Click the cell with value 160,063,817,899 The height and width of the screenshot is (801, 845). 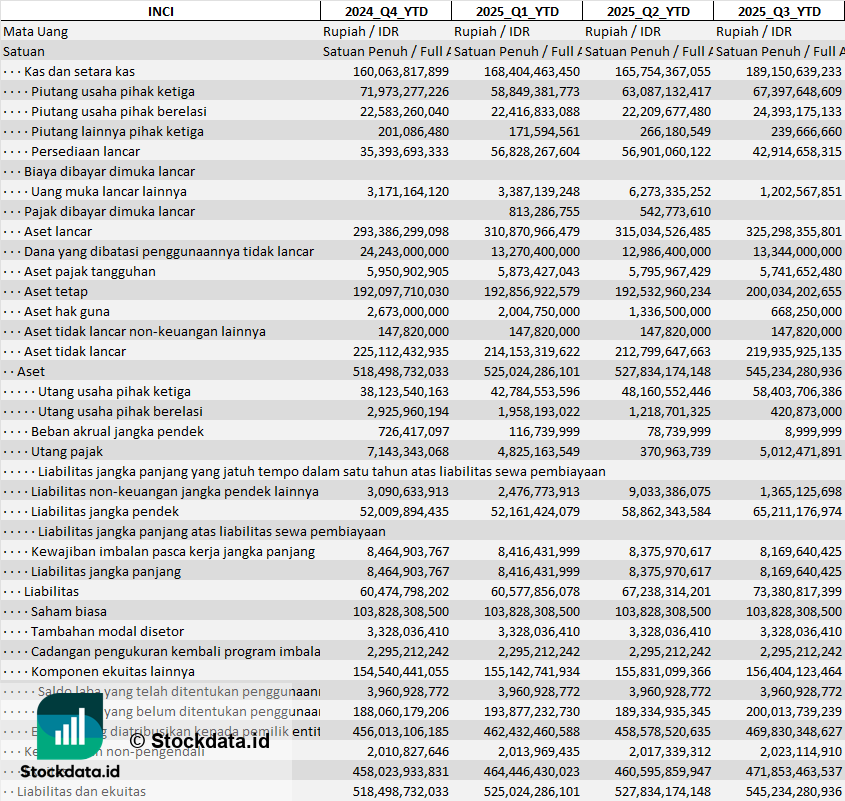pos(401,71)
